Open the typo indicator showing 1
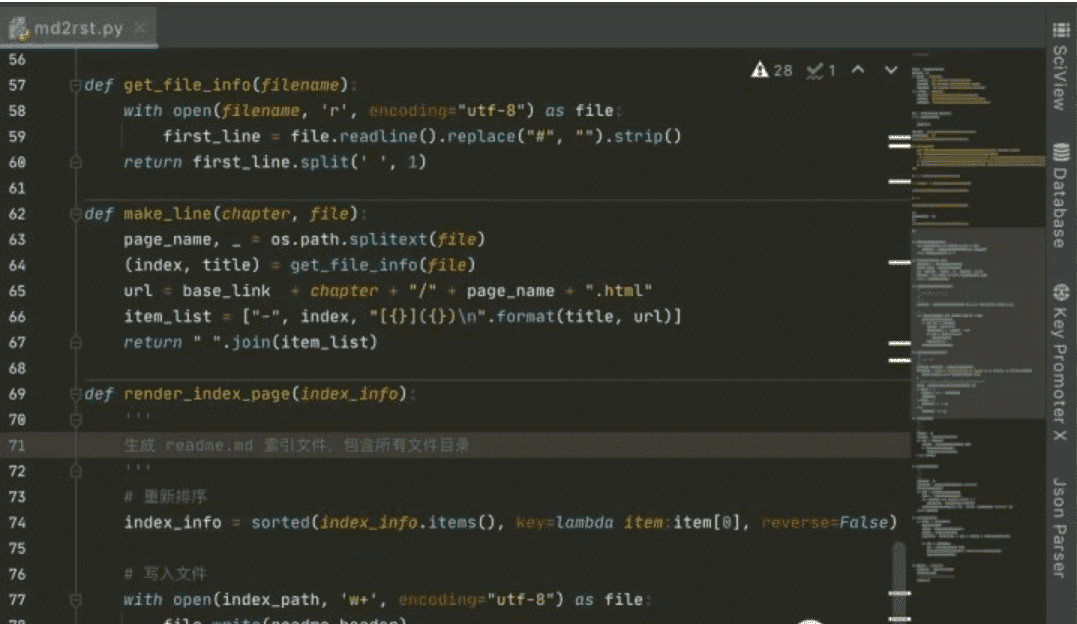 821,70
